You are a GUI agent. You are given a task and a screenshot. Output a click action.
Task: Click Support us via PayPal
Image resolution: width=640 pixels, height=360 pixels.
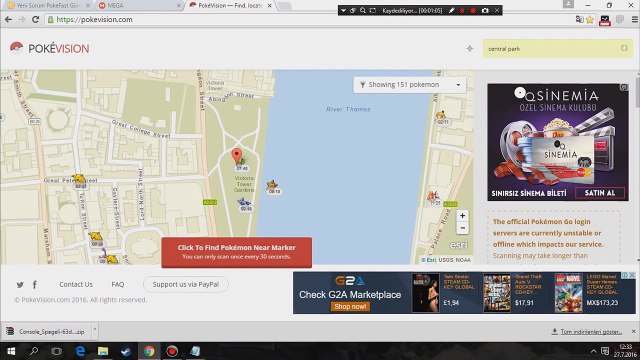click(x=186, y=284)
